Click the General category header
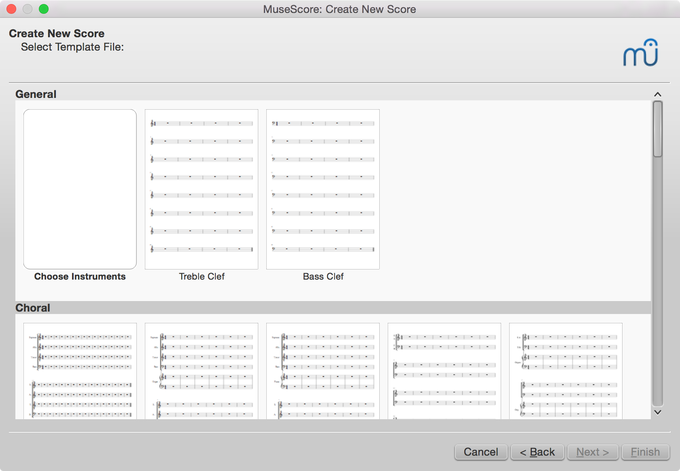Screen dimensions: 680x471 [36, 94]
